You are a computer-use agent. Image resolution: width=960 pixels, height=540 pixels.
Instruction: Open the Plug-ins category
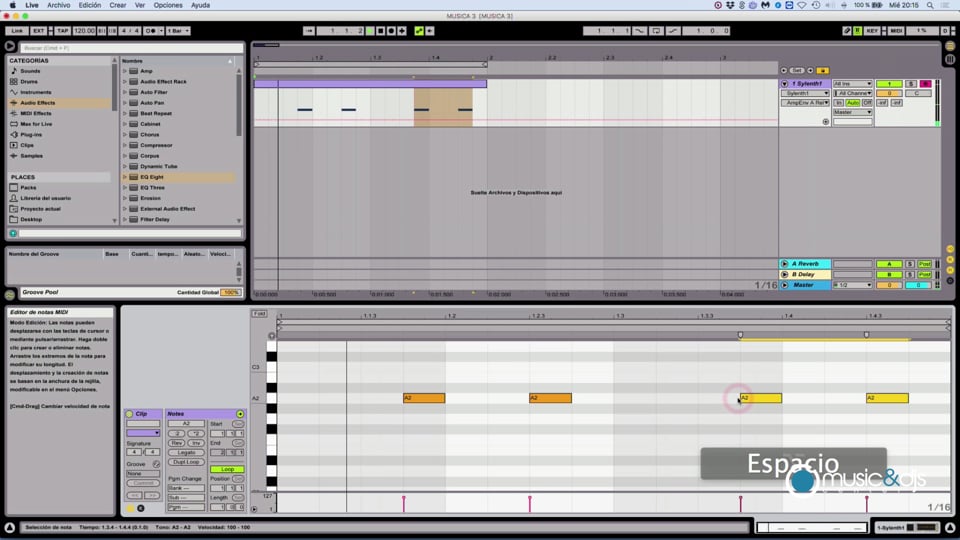31,134
